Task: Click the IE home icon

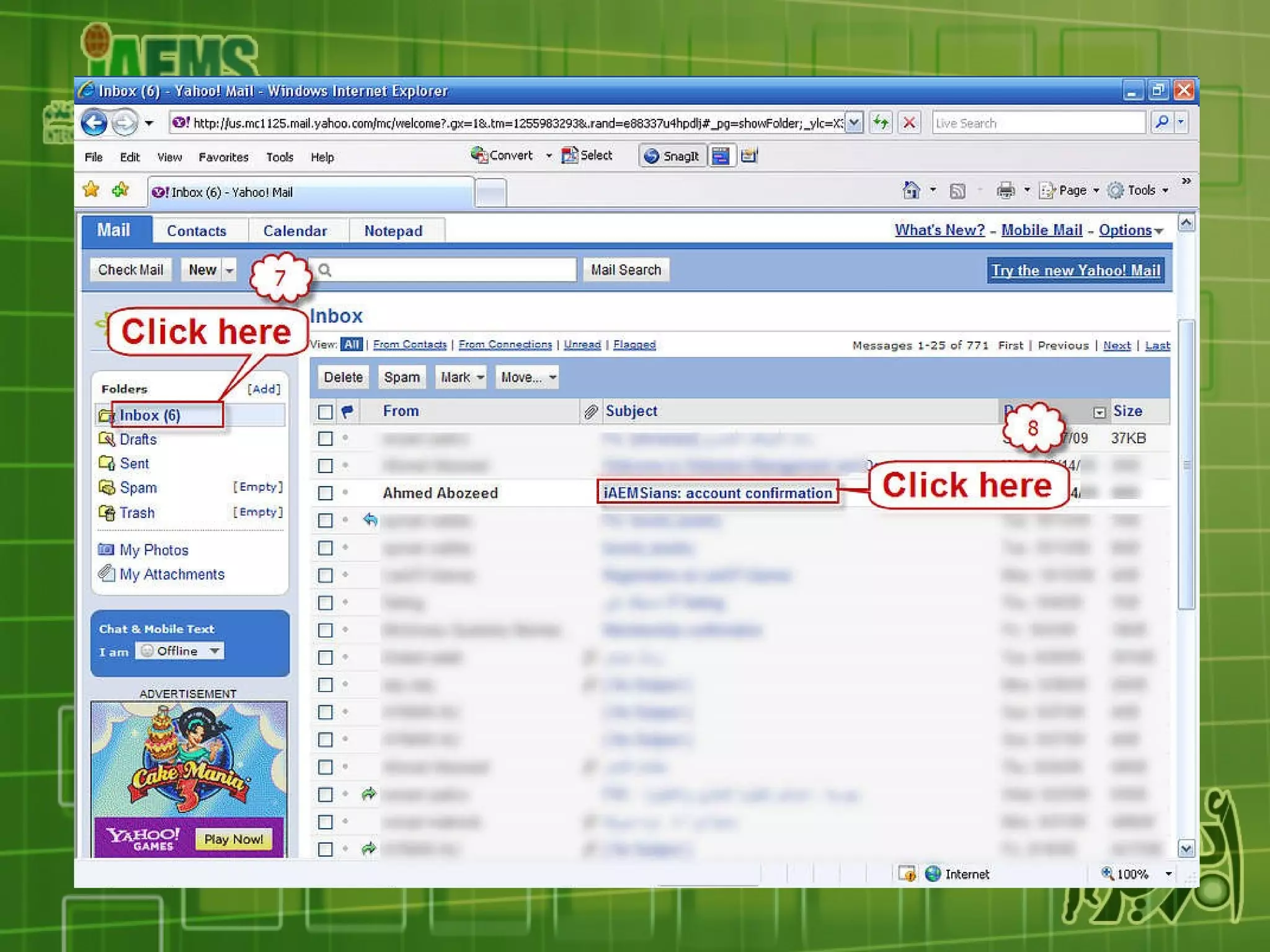Action: 911,190
